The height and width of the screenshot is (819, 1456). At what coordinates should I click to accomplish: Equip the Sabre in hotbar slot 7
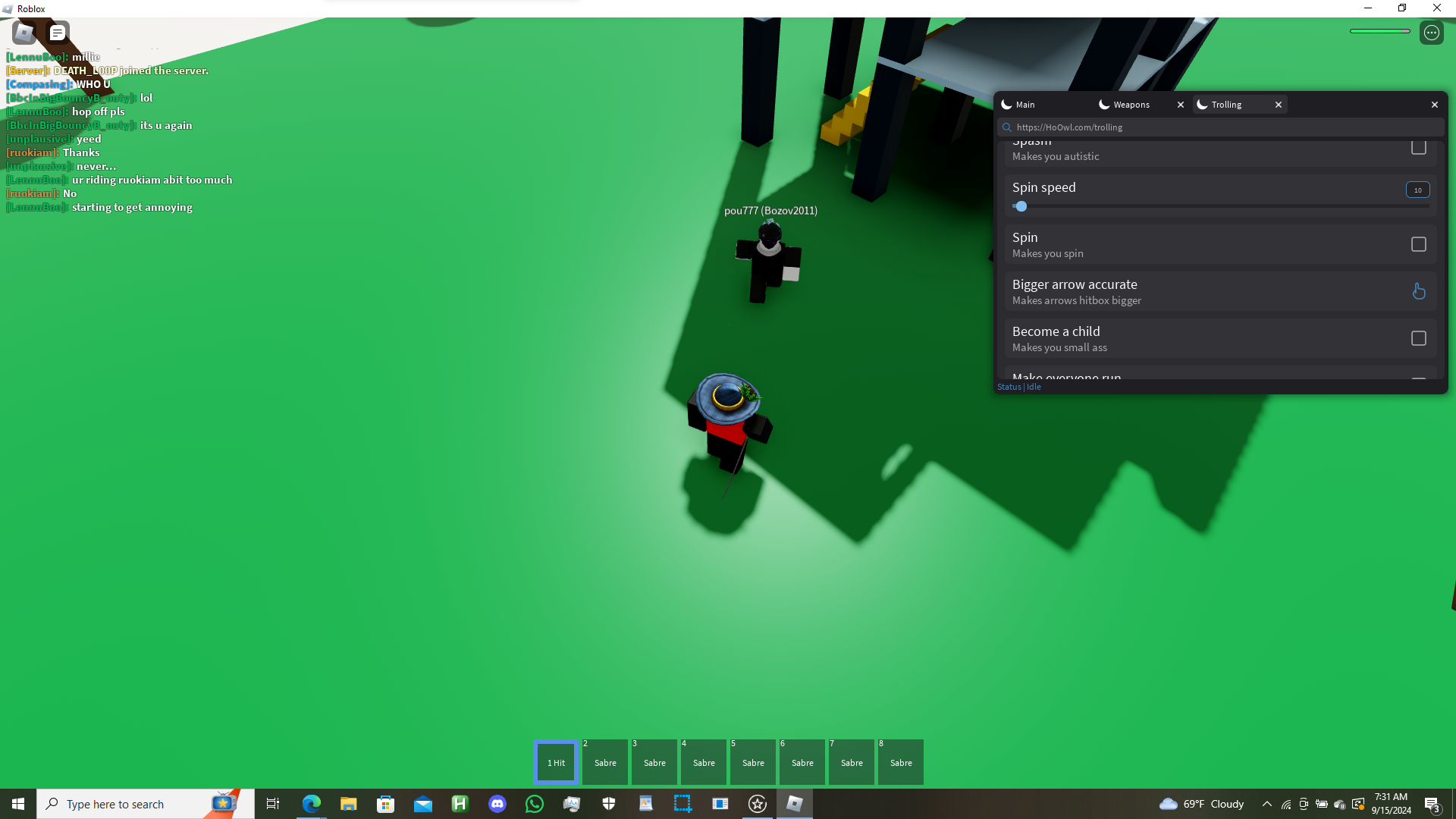852,762
